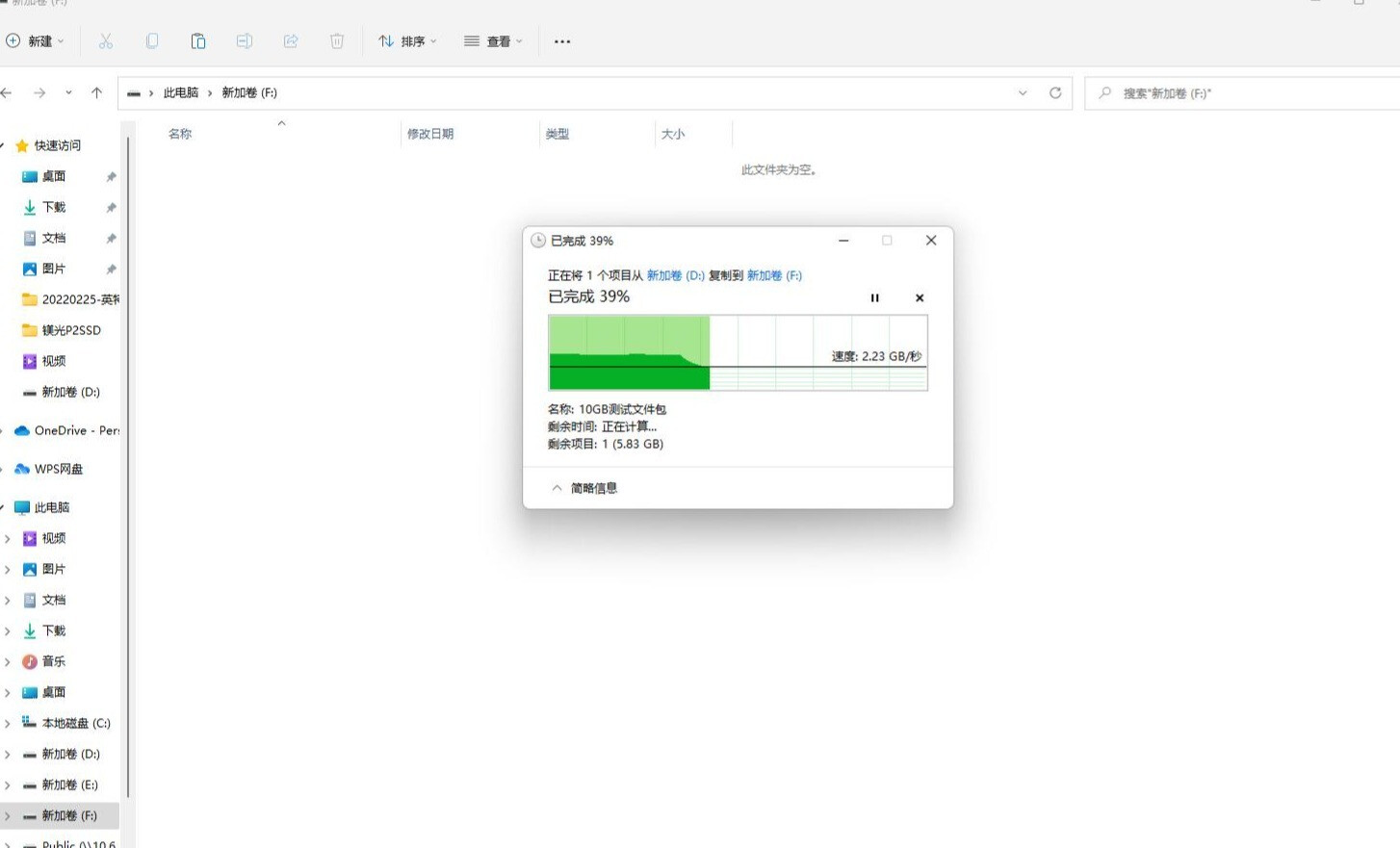Minimize the copy progress dialog
Image resolution: width=1400 pixels, height=848 pixels.
tap(843, 241)
